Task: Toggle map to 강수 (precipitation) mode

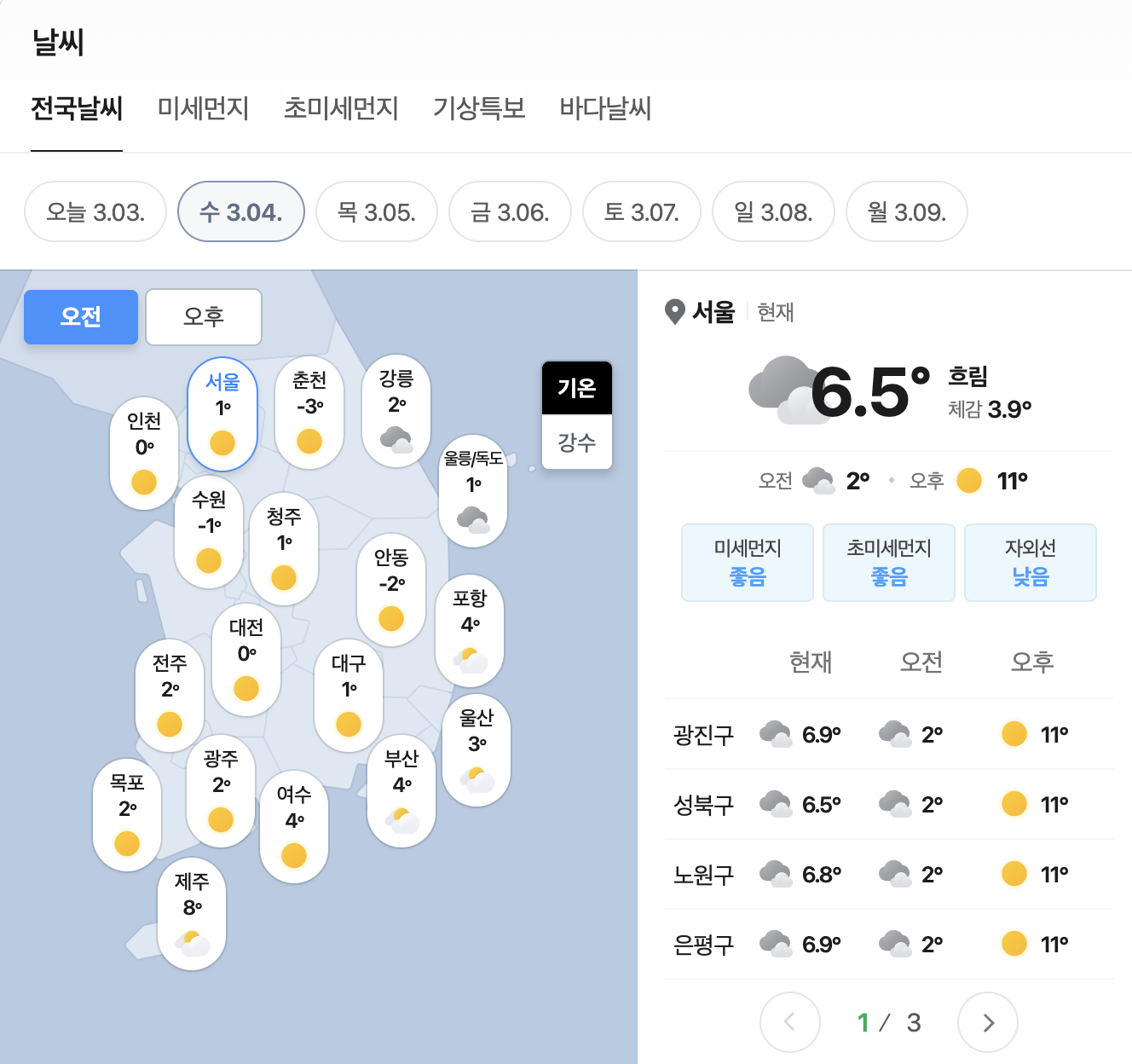Action: coord(577,442)
